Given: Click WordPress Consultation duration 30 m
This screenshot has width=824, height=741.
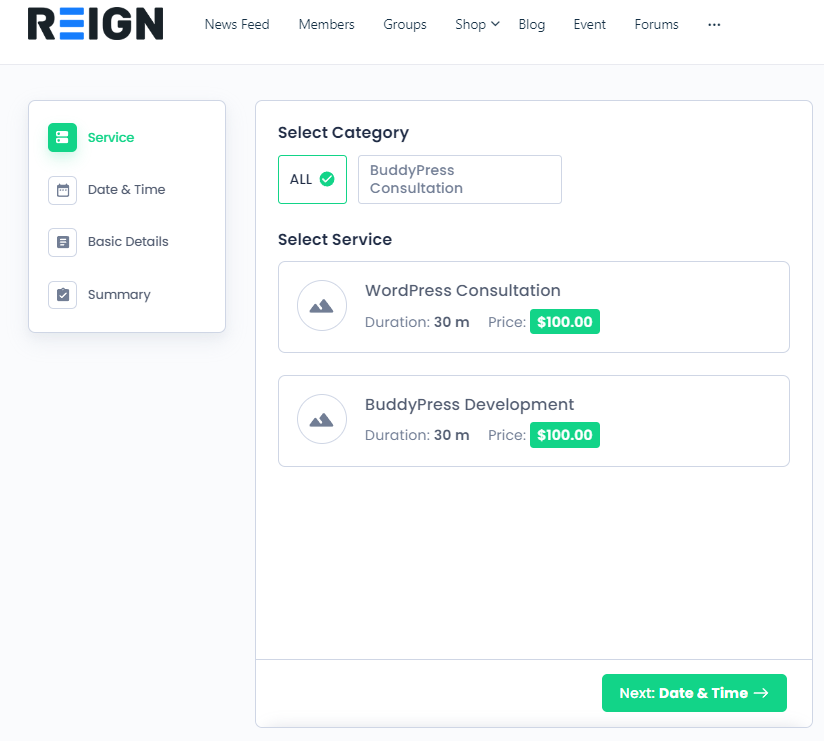Looking at the screenshot, I should [x=417, y=322].
